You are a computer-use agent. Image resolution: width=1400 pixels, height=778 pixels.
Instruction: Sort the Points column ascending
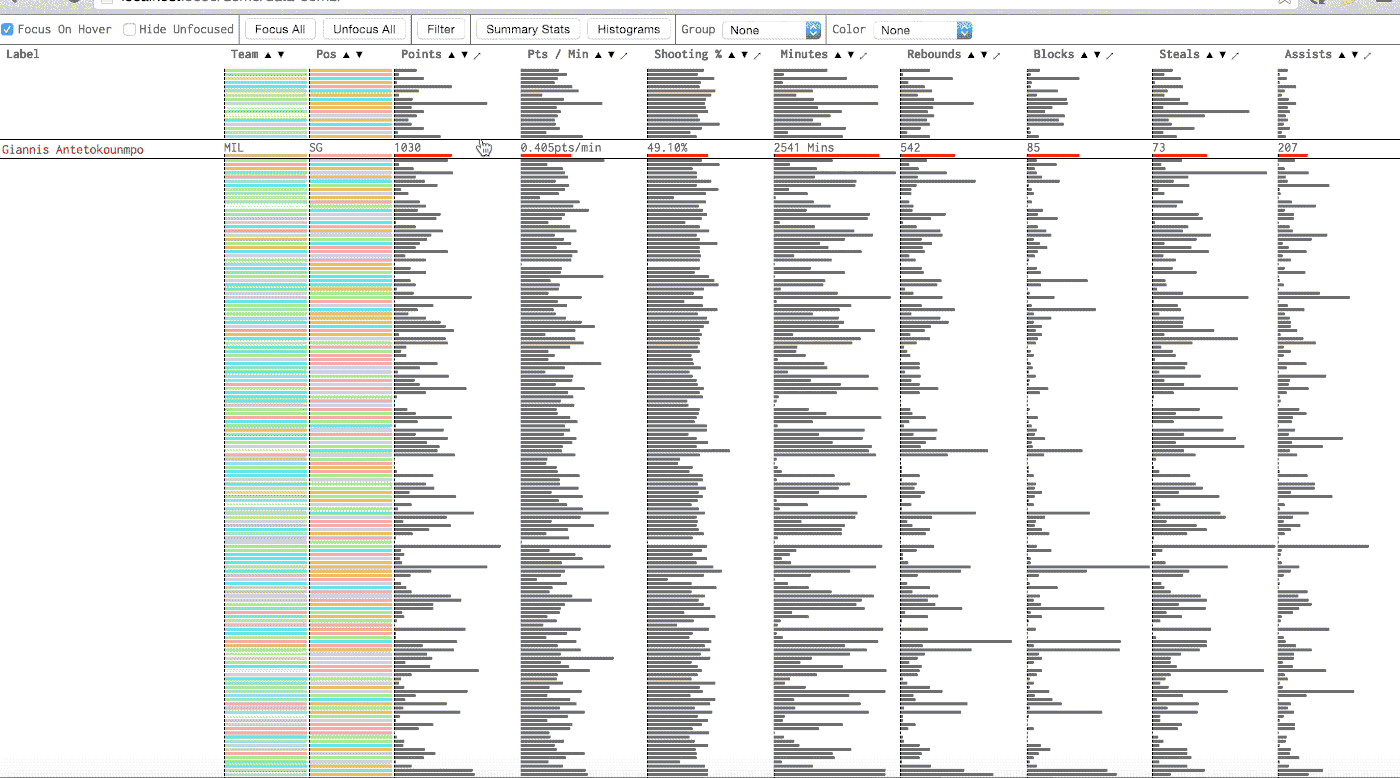451,54
